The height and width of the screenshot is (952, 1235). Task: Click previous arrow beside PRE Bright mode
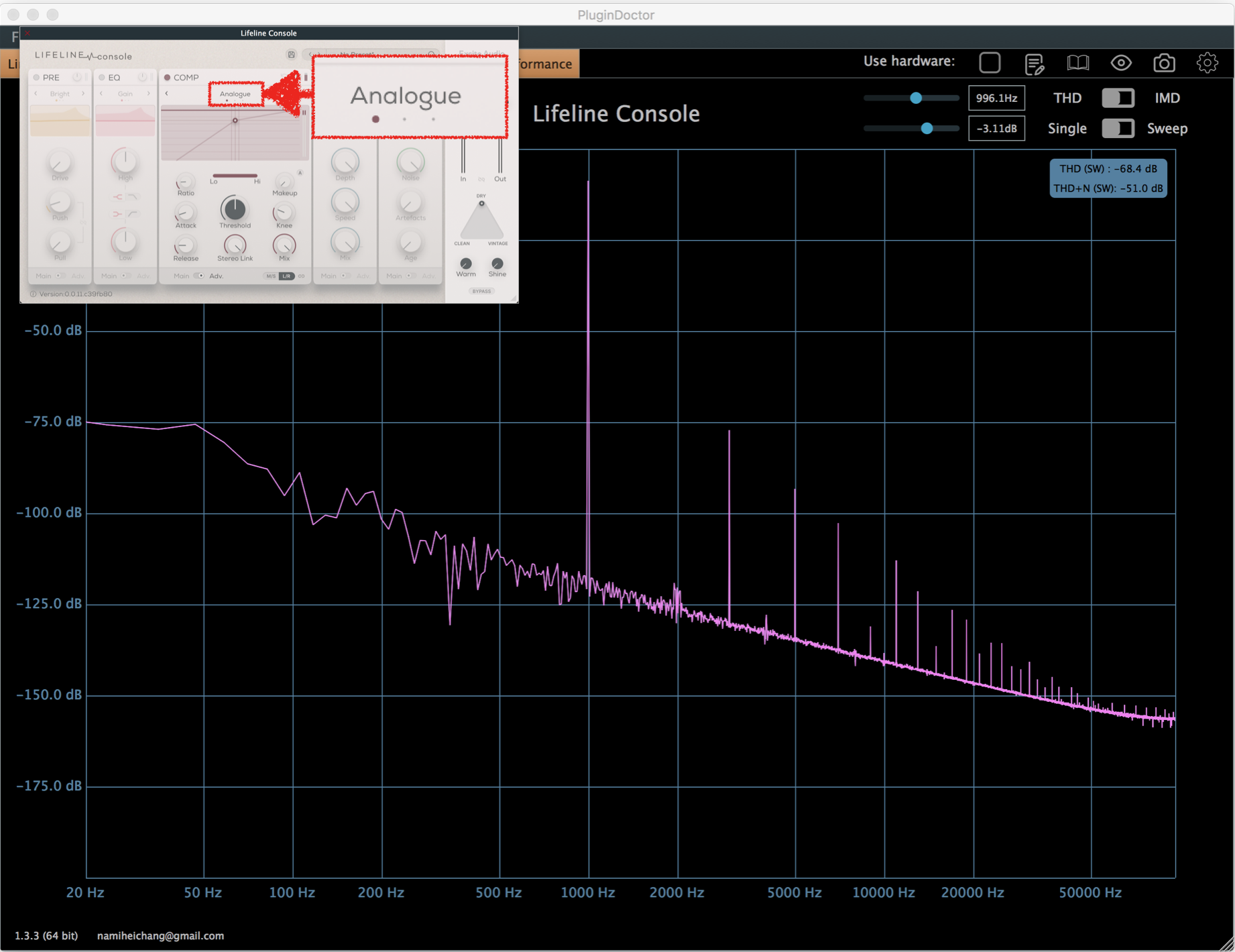click(x=36, y=94)
